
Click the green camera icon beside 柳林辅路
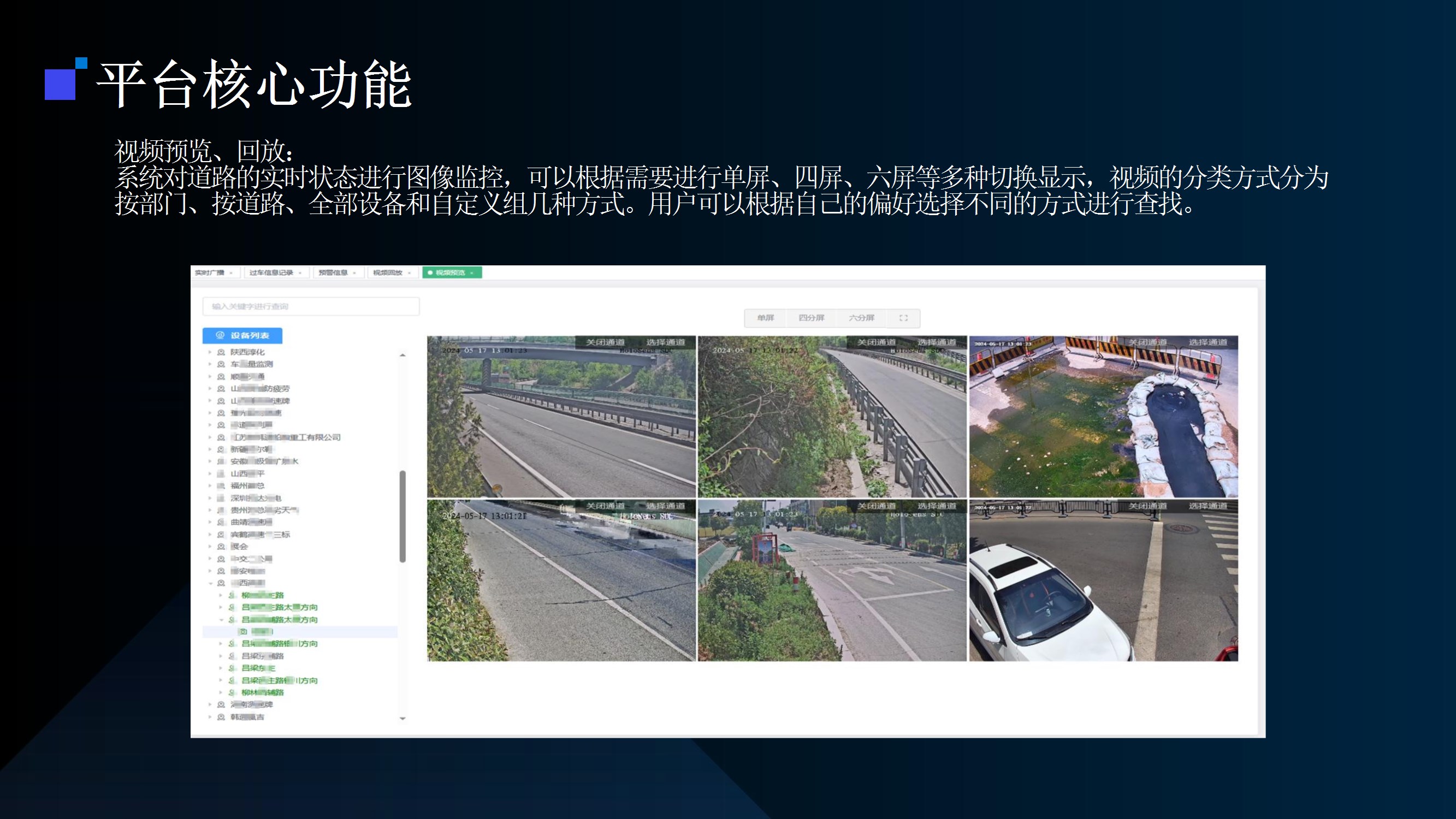coord(232,692)
